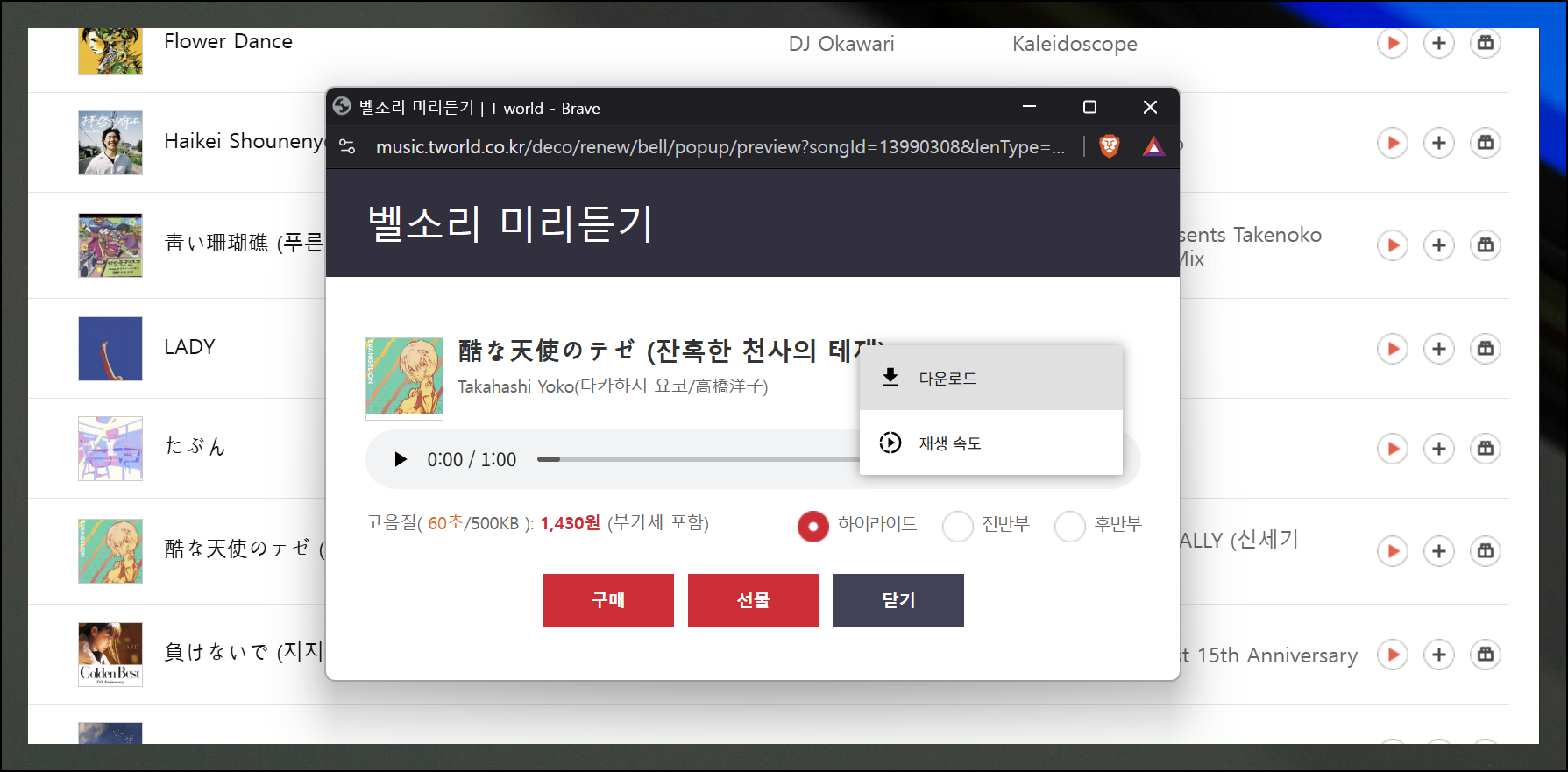The image size is (1568, 772).
Task: Play the 負けないで row preview
Action: click(1392, 655)
